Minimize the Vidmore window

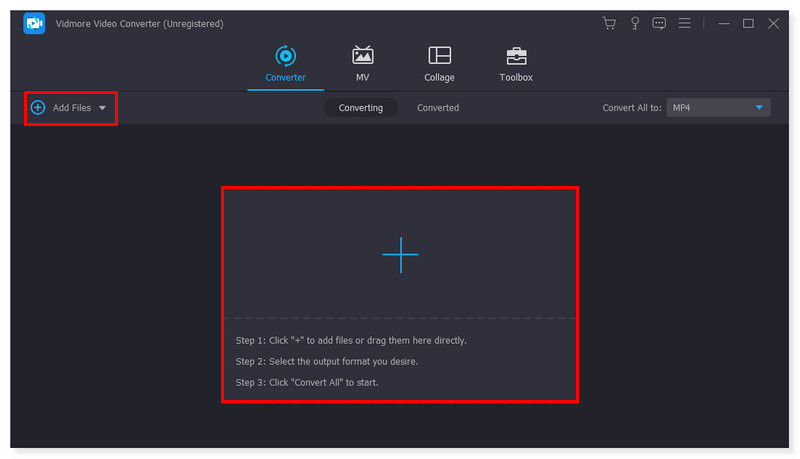pyautogui.click(x=723, y=23)
